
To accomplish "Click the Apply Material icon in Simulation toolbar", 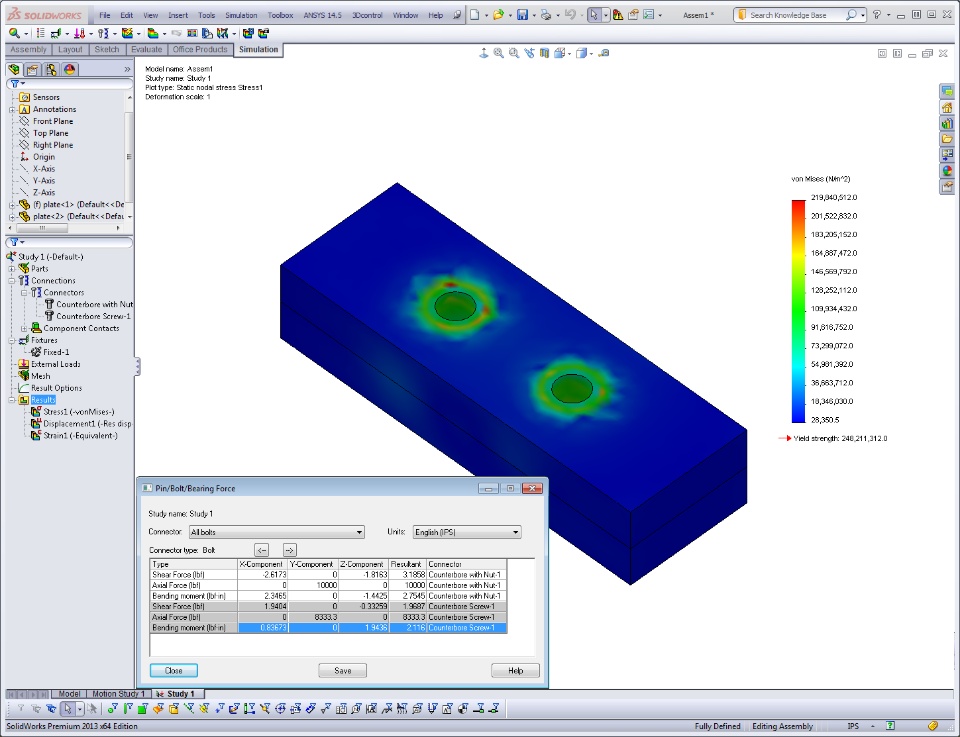I will pos(40,33).
